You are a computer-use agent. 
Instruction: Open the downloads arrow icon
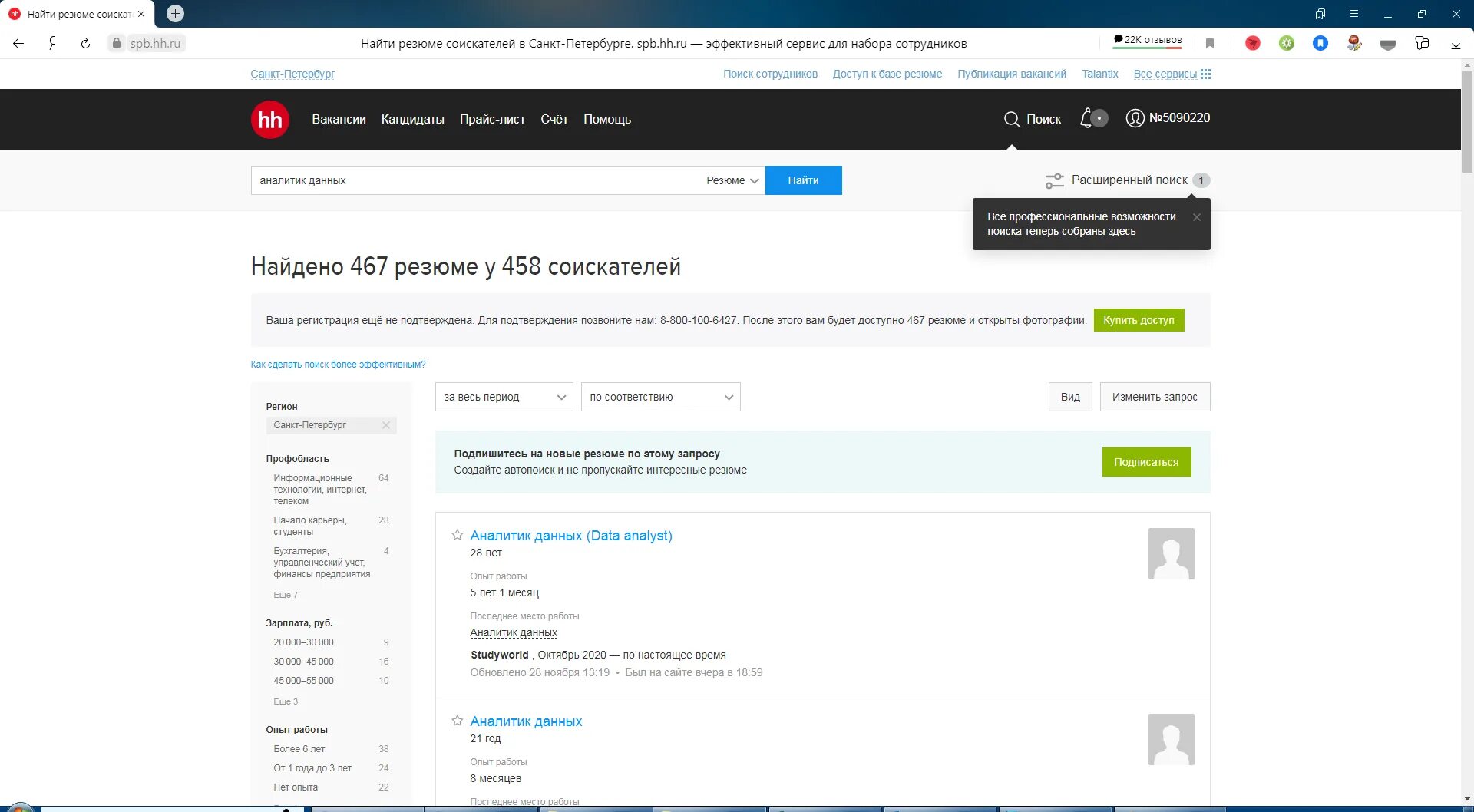[1456, 44]
